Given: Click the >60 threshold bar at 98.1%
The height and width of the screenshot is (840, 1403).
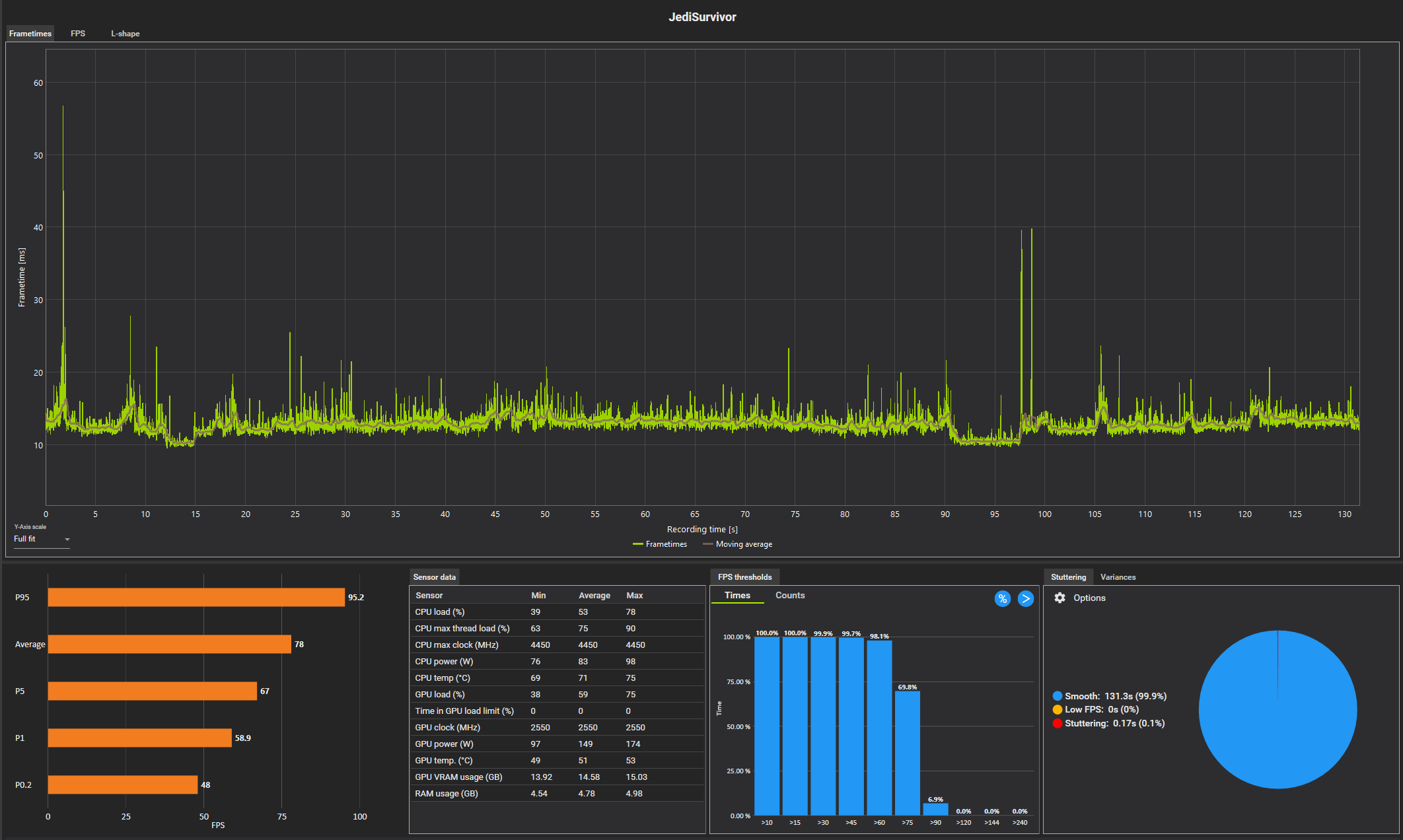Looking at the screenshot, I should point(879,728).
